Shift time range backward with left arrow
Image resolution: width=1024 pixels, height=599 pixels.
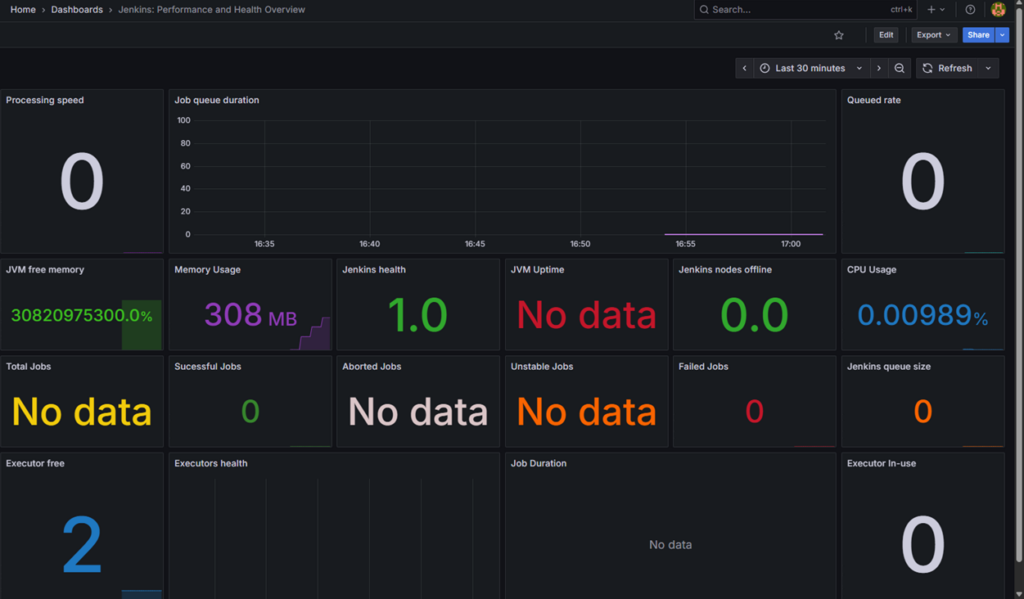744,68
